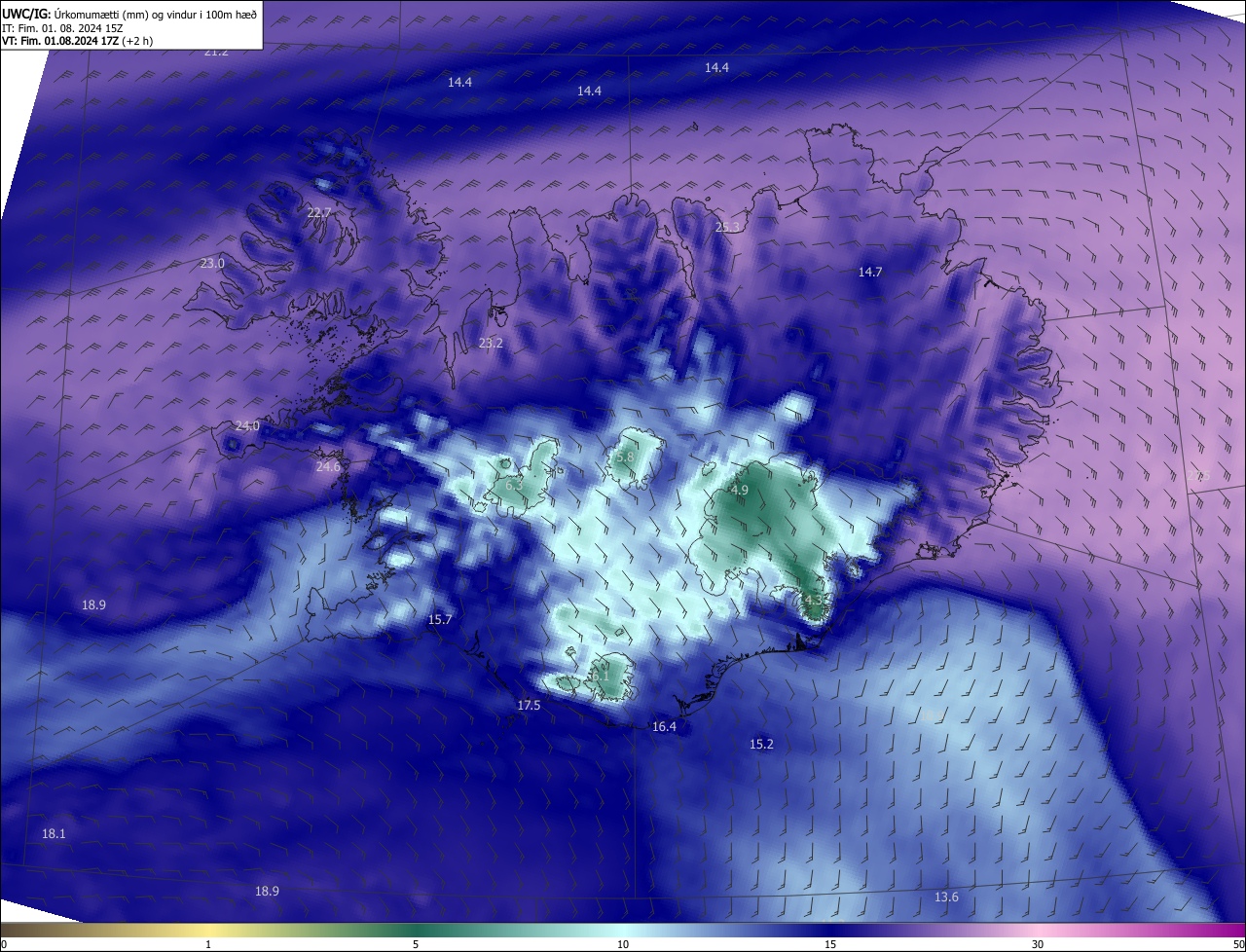Click the 15.2 value label
Viewport: 1246px width, 952px height.
coord(761,745)
